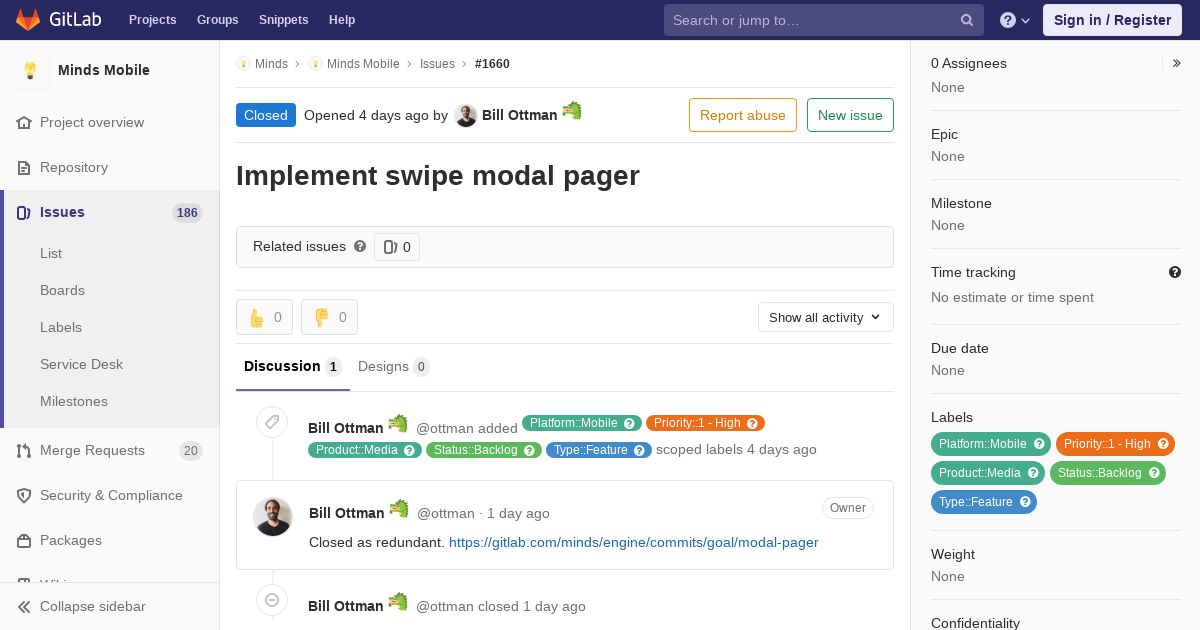Viewport: 1200px width, 630px height.
Task: Click the Report abuse button
Action: coord(743,115)
